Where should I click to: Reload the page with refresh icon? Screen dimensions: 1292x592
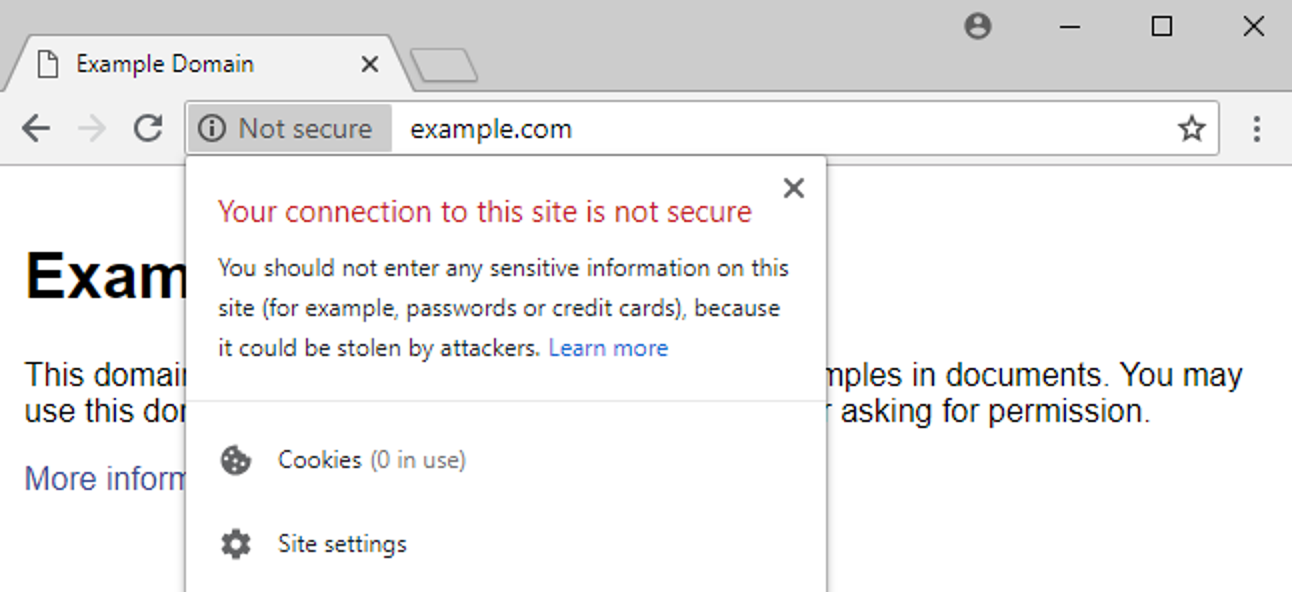tap(148, 129)
